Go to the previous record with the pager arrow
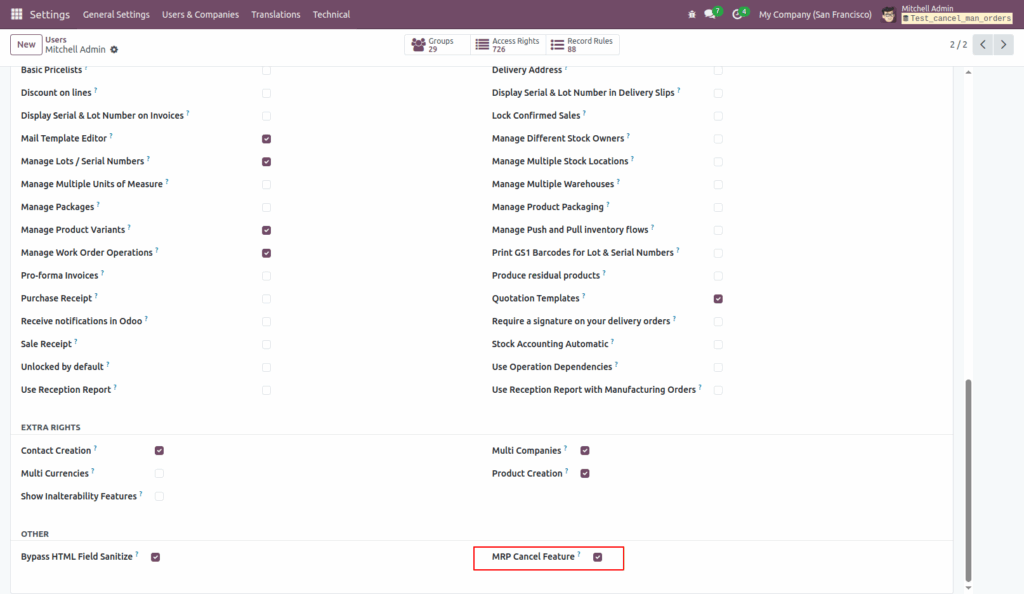This screenshot has width=1024, height=594. [981, 44]
